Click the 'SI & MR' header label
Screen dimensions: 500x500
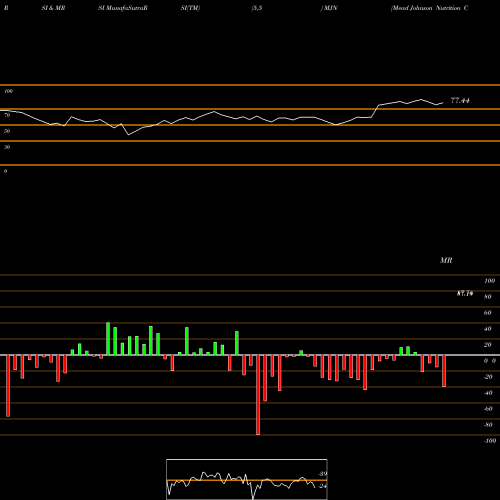53,8
